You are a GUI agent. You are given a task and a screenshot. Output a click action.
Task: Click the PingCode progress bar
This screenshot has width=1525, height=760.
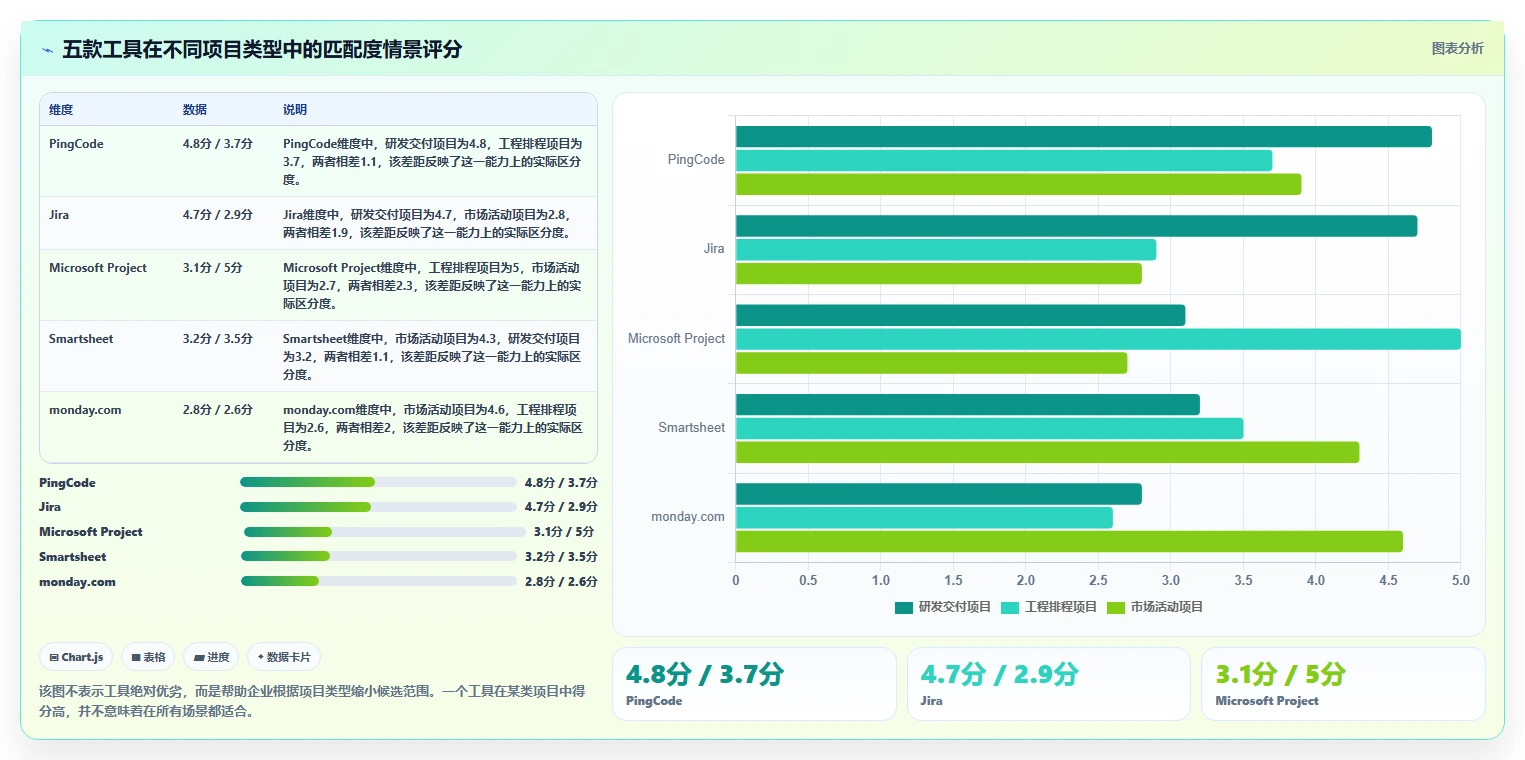pyautogui.click(x=378, y=482)
